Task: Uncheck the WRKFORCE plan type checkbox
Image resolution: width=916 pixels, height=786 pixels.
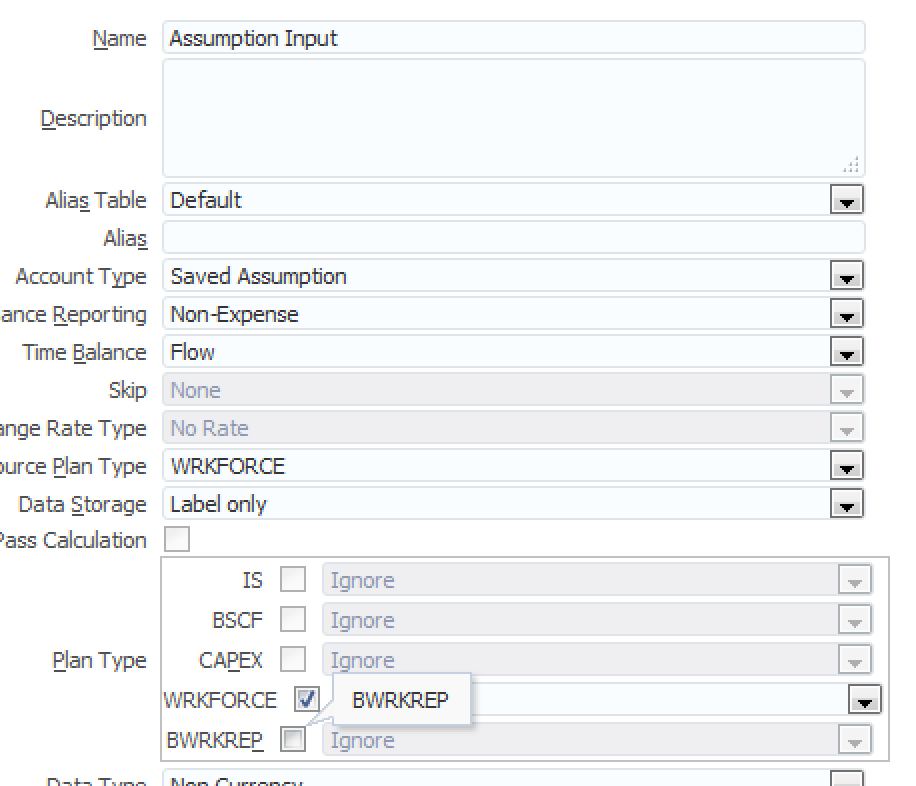Action: pos(307,700)
